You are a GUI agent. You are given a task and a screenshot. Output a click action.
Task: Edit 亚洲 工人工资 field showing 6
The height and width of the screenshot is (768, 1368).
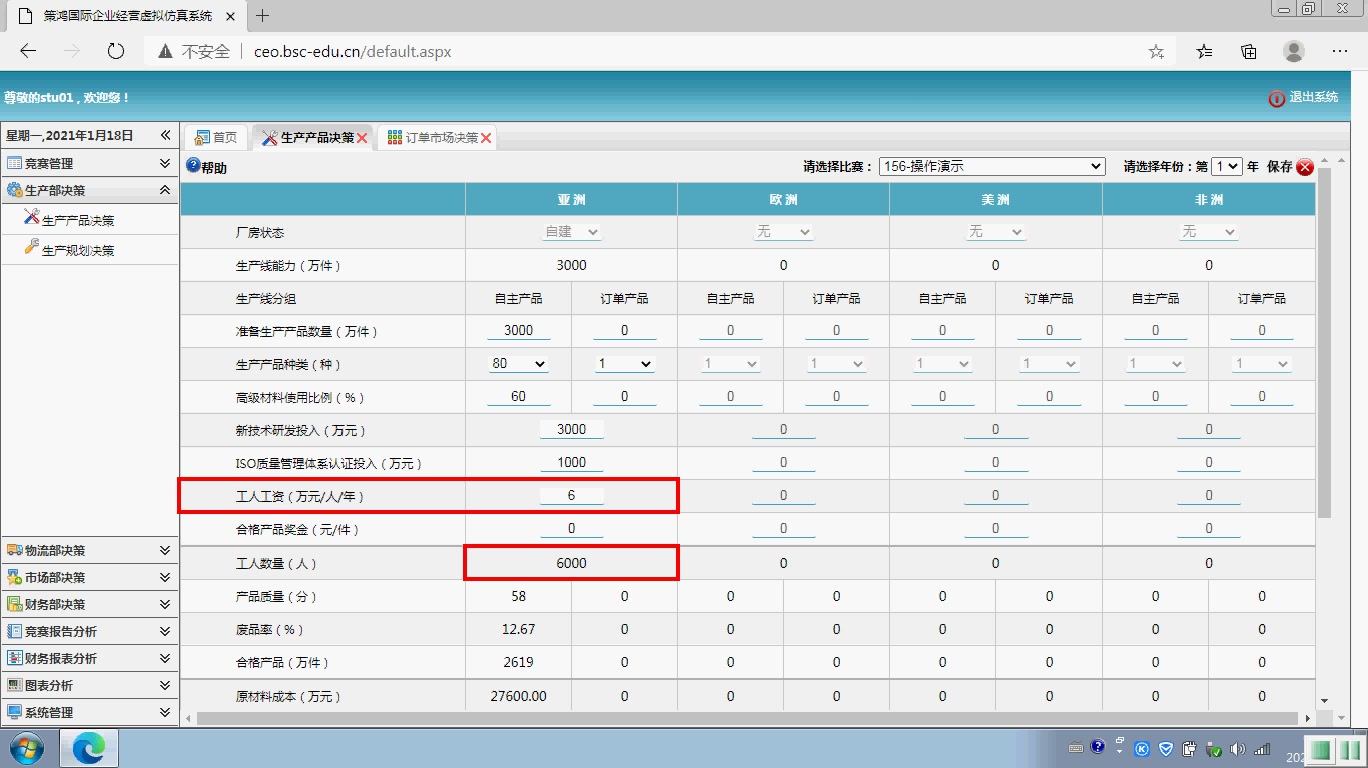click(x=571, y=495)
